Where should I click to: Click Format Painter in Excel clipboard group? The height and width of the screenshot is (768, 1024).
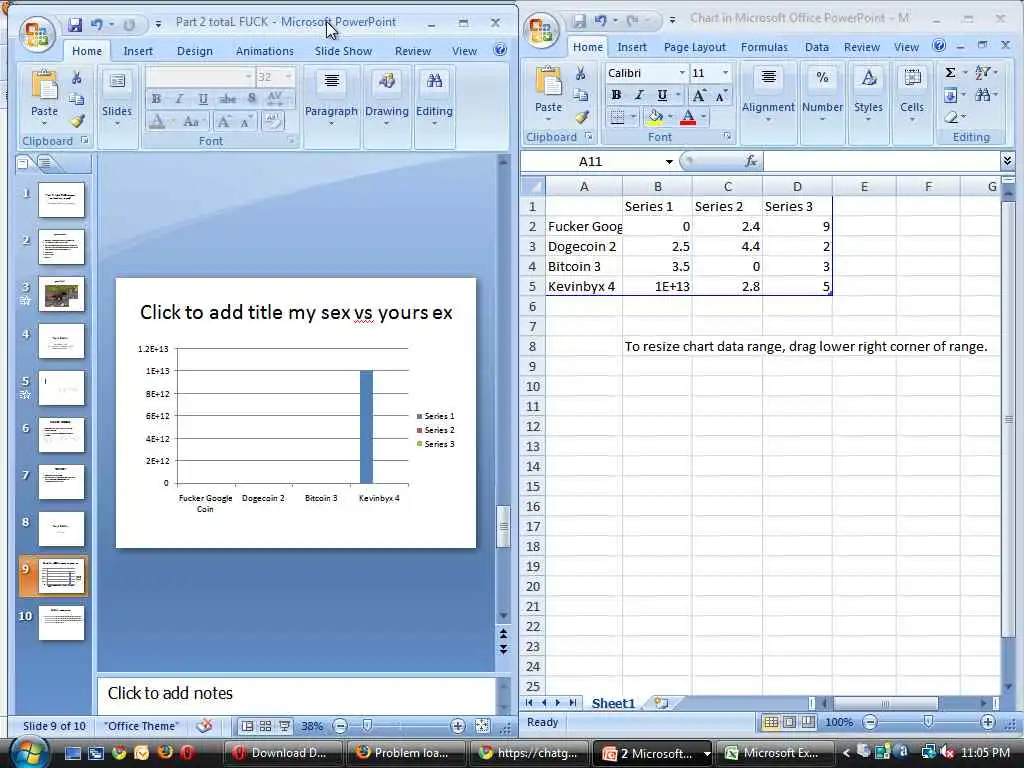[581, 118]
